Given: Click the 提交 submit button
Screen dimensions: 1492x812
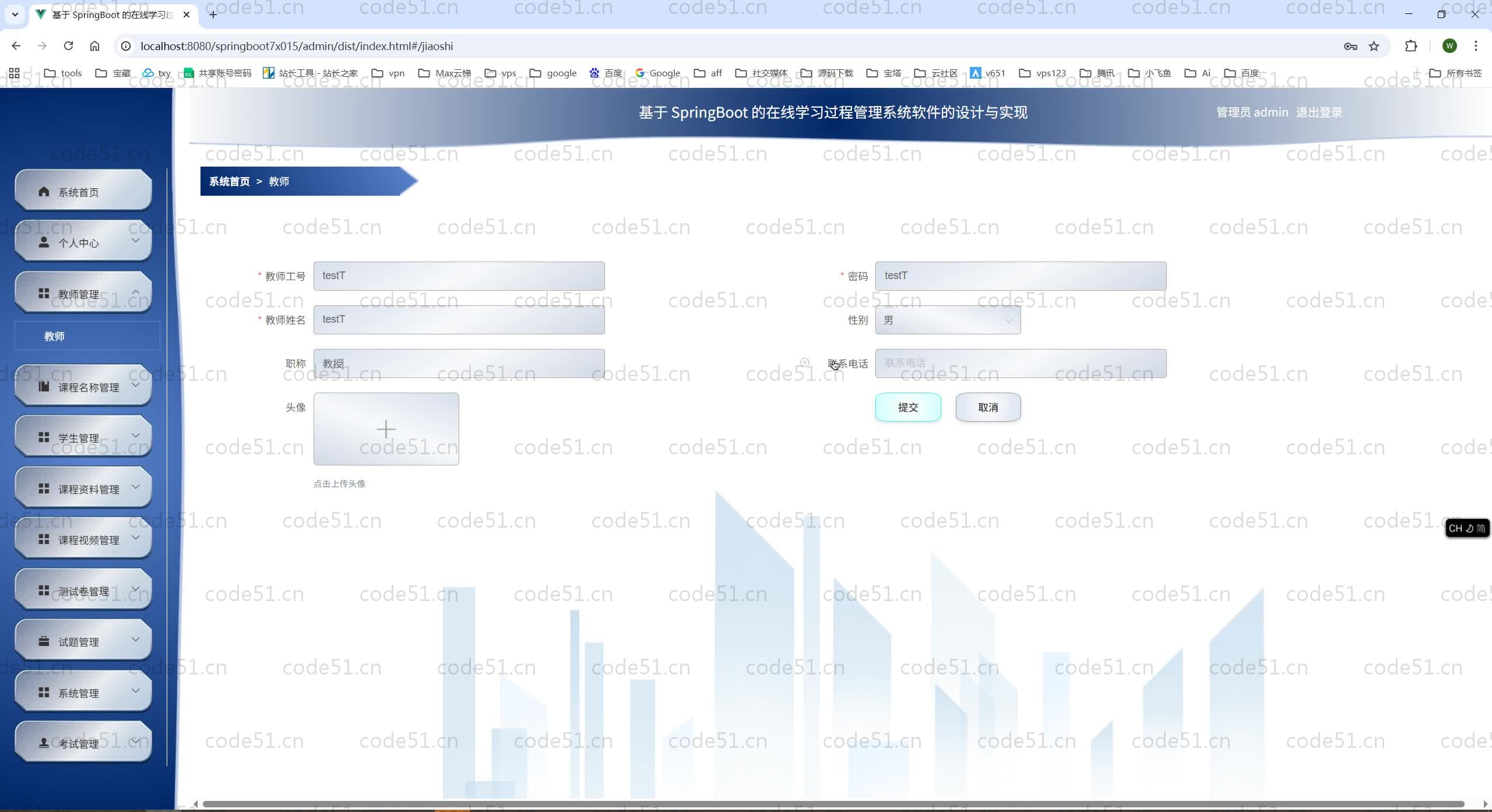Looking at the screenshot, I should tap(907, 407).
